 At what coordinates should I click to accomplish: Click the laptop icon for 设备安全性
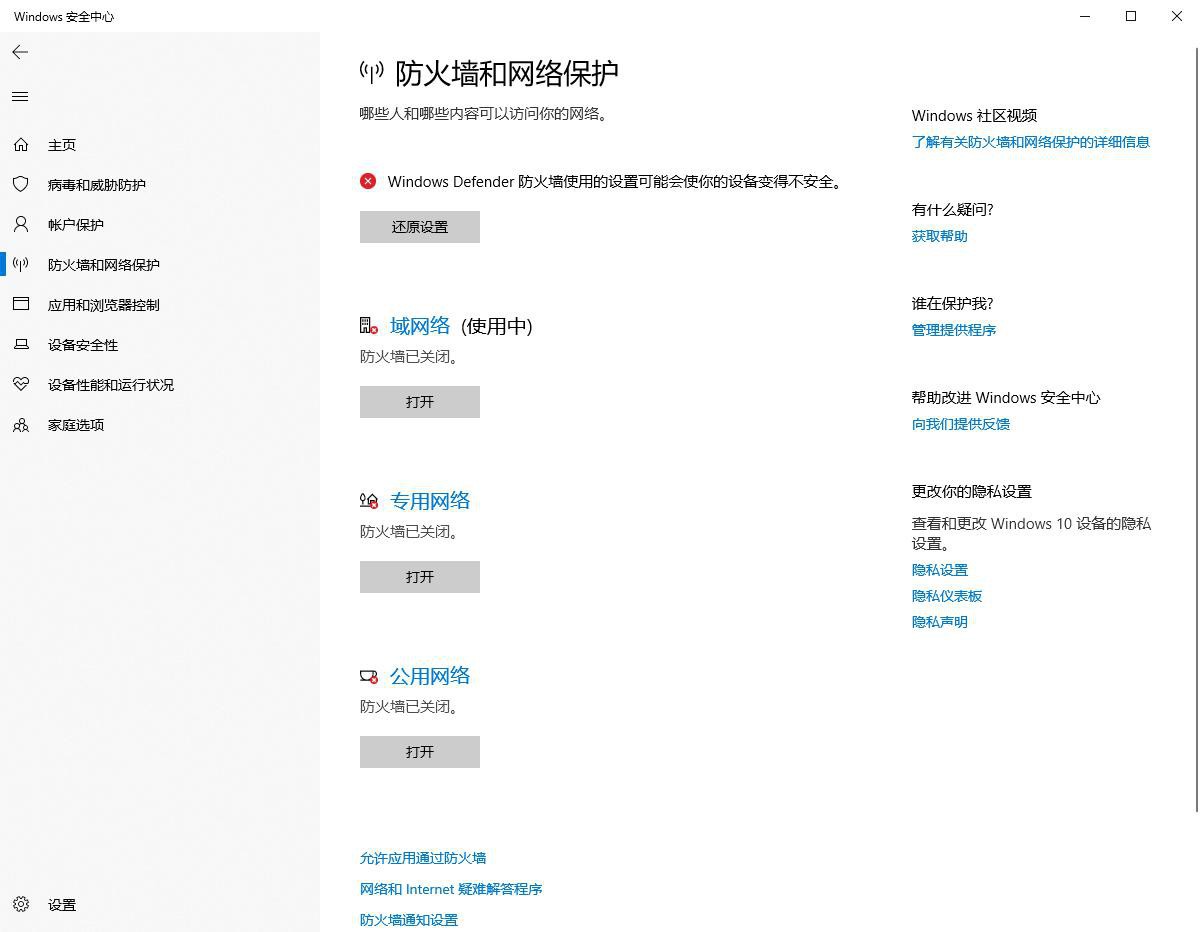tap(21, 345)
